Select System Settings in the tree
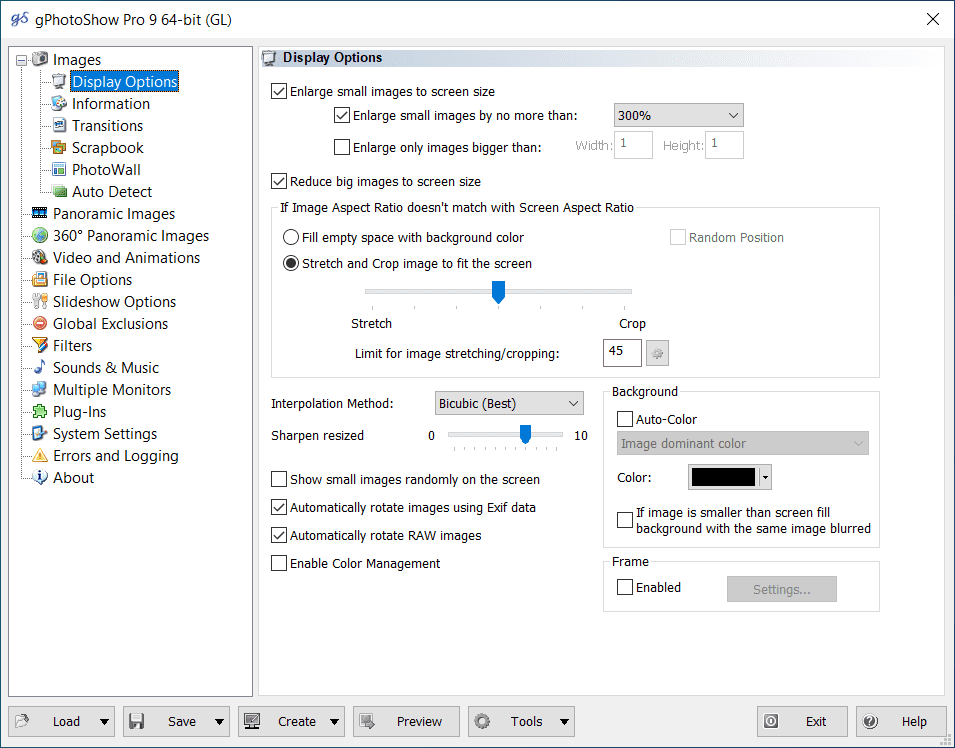 tap(105, 434)
